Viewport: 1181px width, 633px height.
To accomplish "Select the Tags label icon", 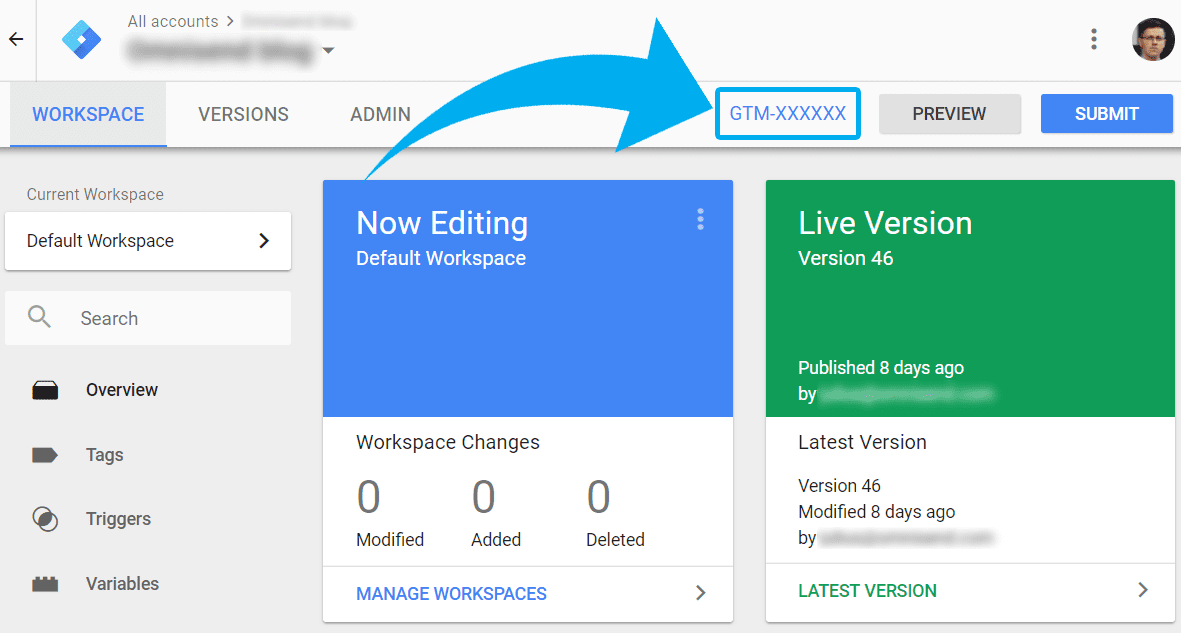I will 45,455.
